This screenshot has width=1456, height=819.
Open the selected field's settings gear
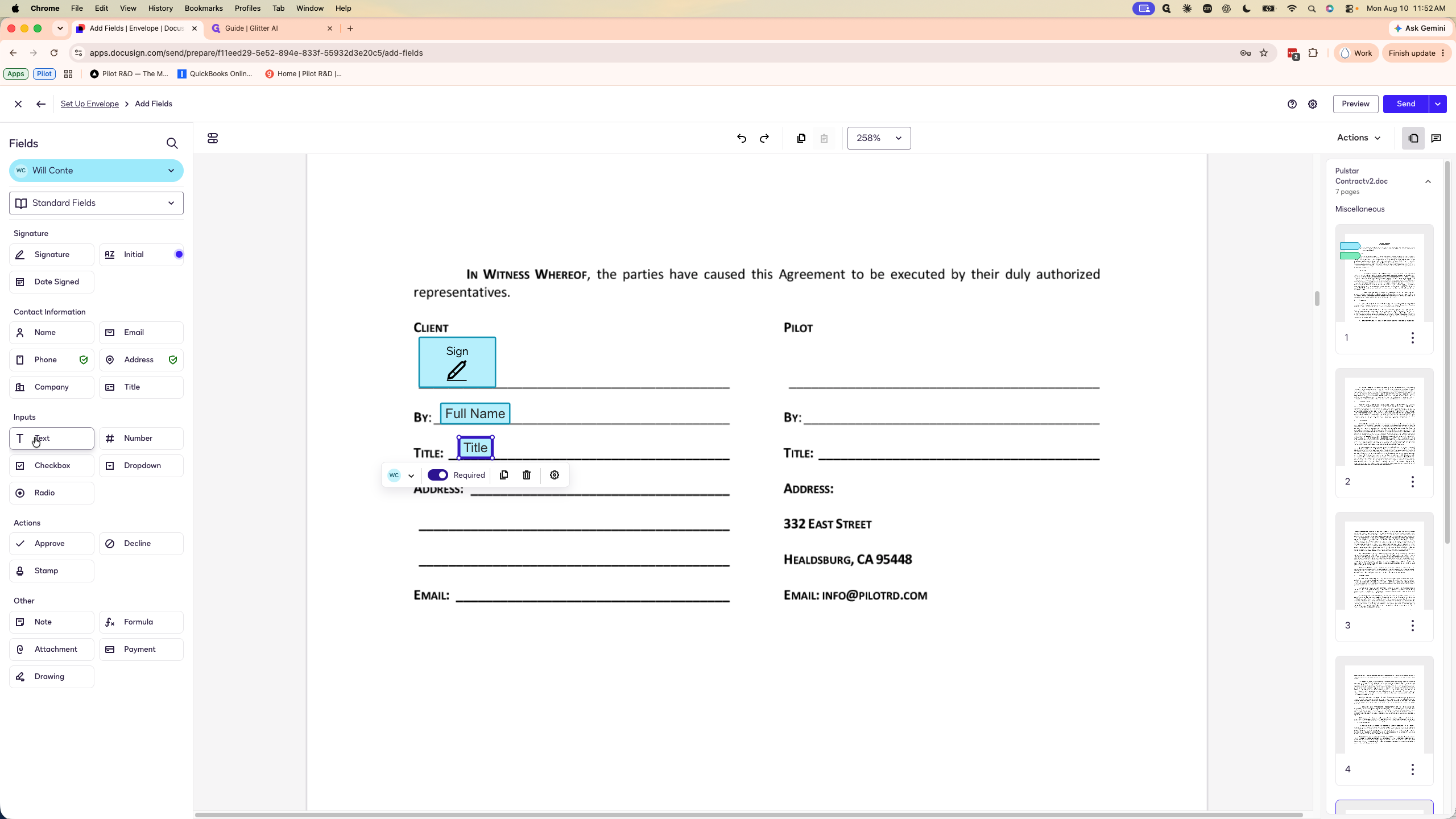pos(555,475)
